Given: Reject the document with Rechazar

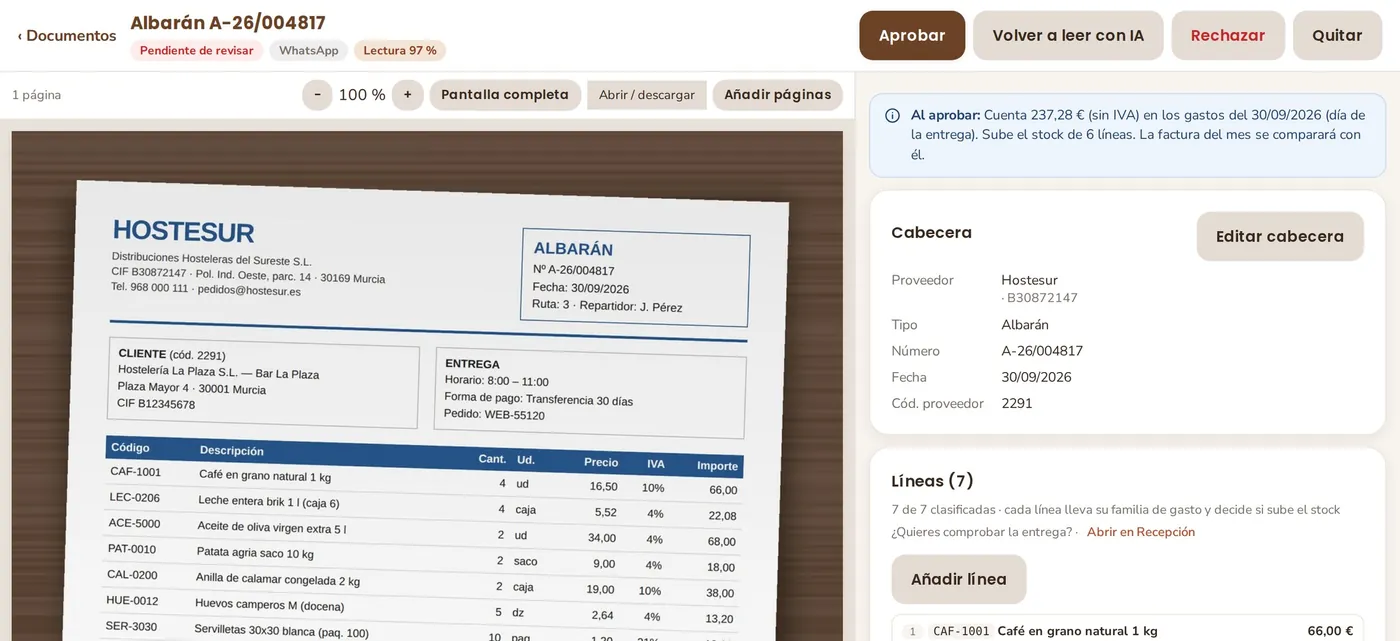Looking at the screenshot, I should point(1228,36).
